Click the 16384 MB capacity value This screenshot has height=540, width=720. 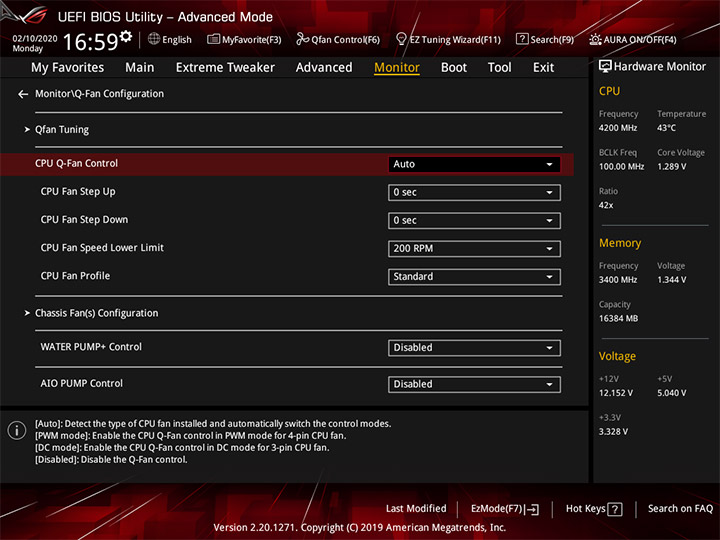pyautogui.click(x=618, y=319)
